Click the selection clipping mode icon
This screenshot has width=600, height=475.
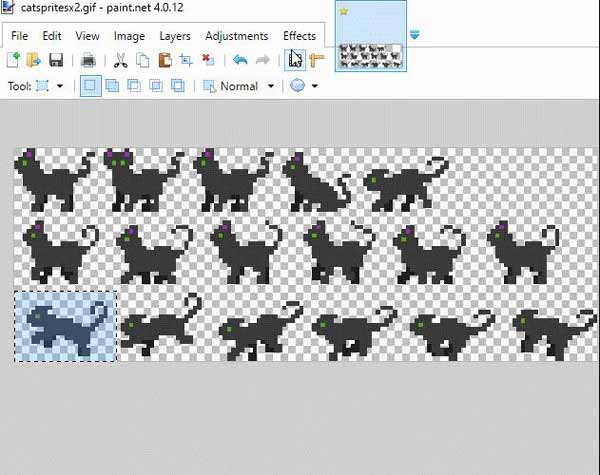(x=297, y=86)
